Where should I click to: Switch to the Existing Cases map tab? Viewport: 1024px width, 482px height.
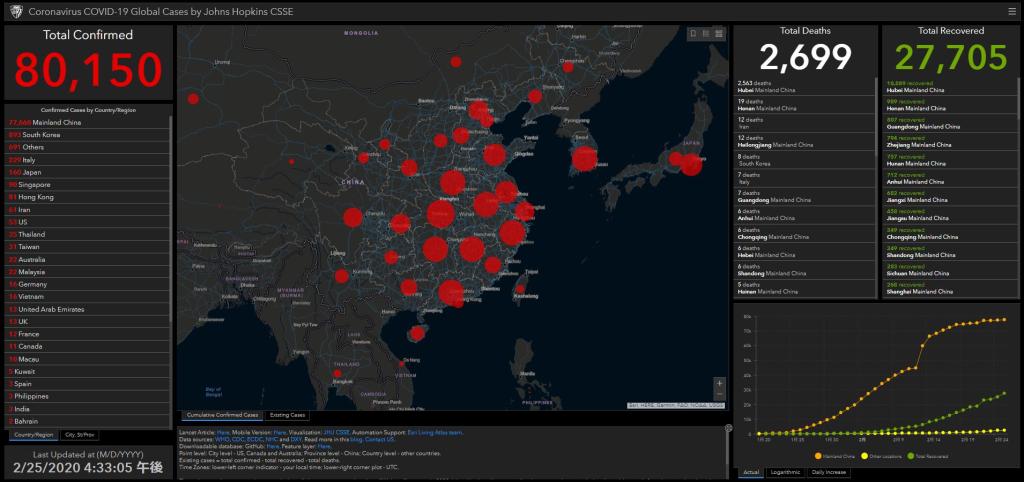[x=287, y=415]
